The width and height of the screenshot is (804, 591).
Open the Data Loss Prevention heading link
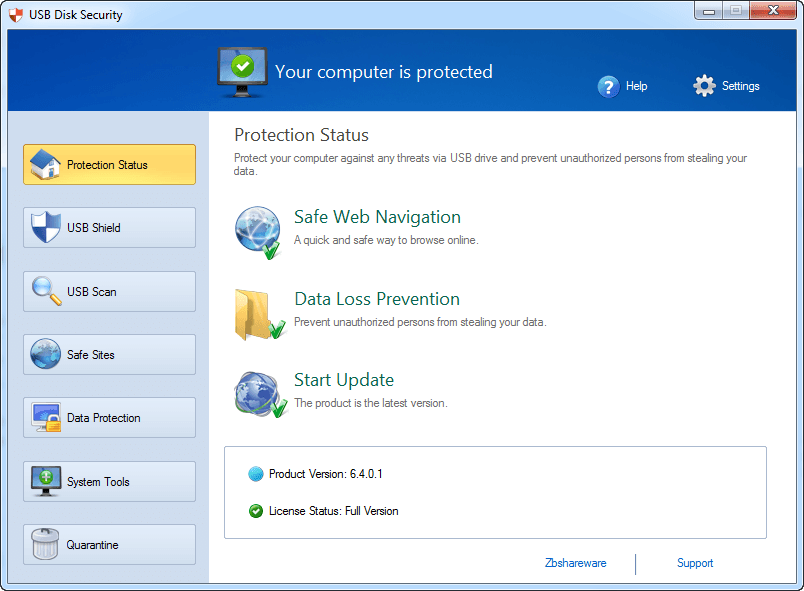tap(377, 299)
